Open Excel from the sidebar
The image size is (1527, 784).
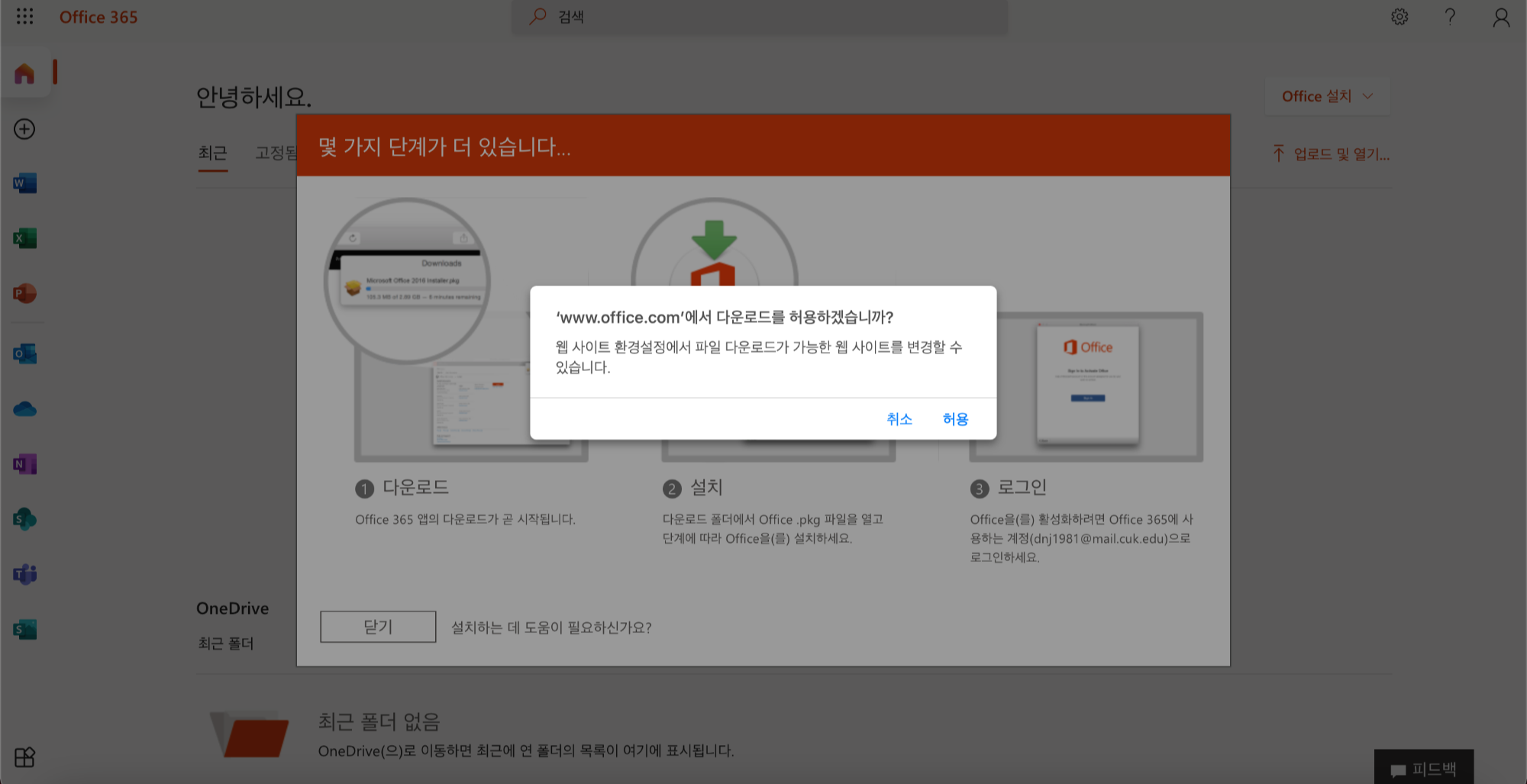(24, 238)
